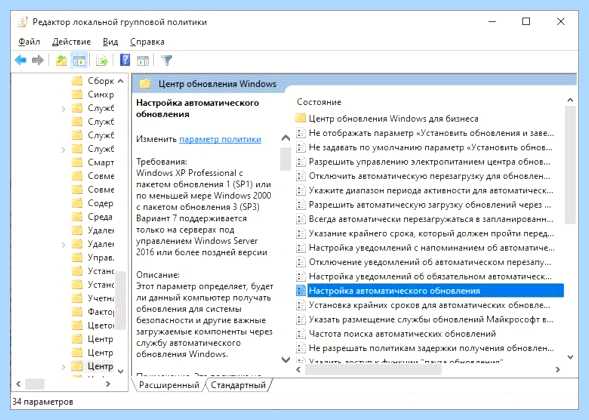The image size is (589, 420).
Task: Switch to the Расширенный tab
Action: [169, 385]
